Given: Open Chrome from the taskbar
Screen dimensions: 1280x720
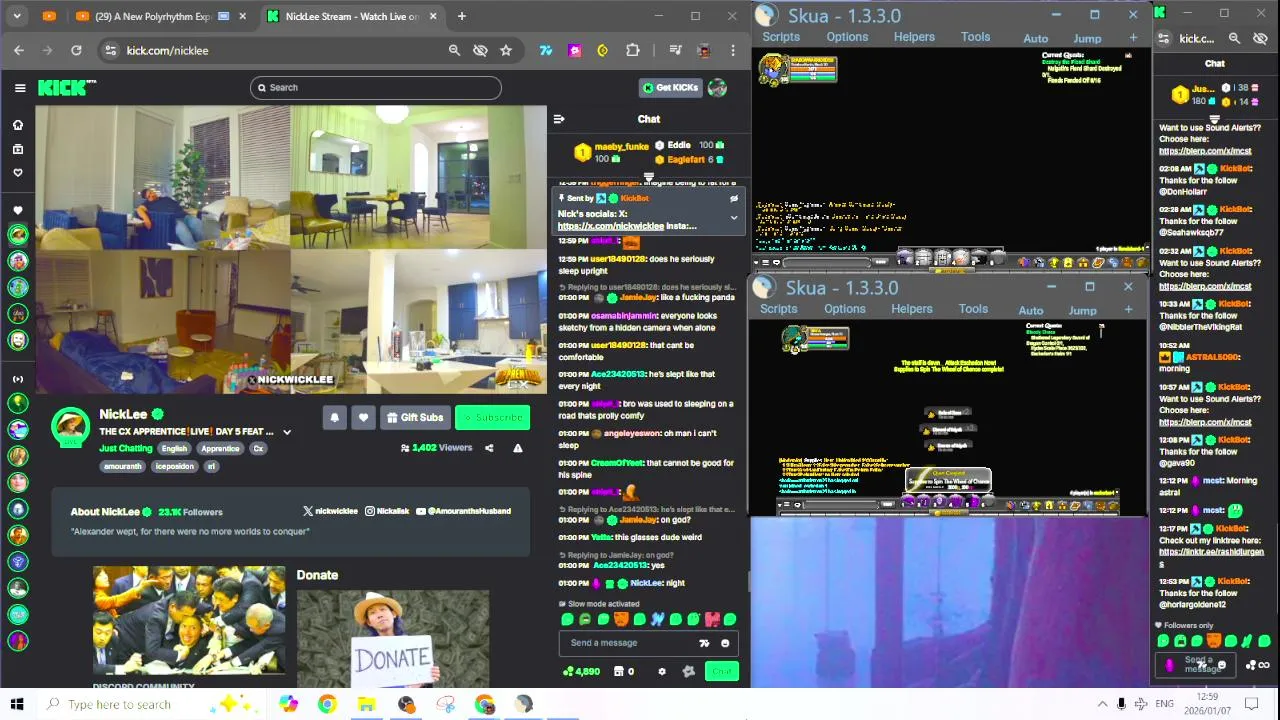Looking at the screenshot, I should (x=327, y=704).
